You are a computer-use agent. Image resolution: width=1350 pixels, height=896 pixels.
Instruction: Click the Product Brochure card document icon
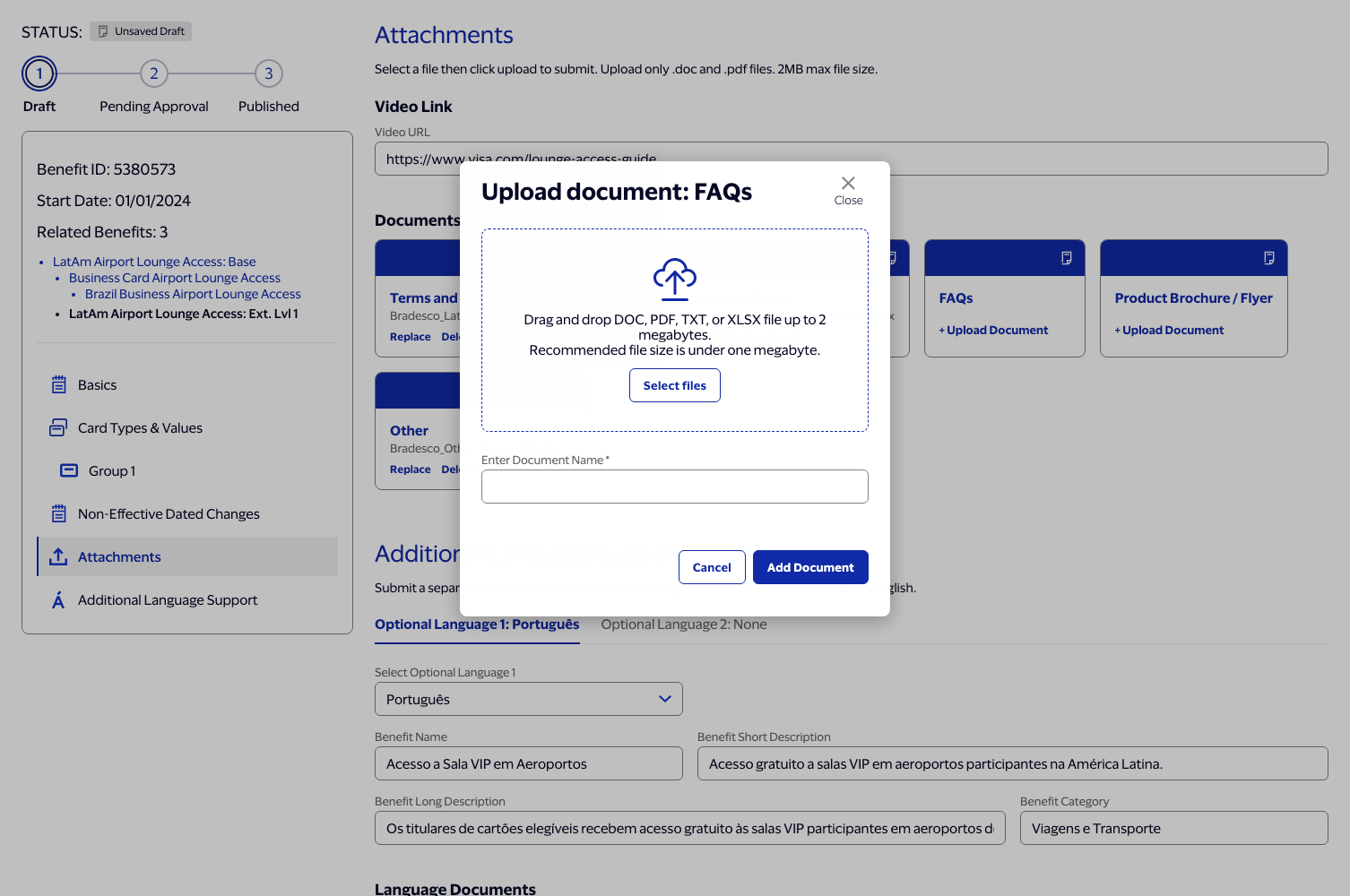[x=1269, y=258]
